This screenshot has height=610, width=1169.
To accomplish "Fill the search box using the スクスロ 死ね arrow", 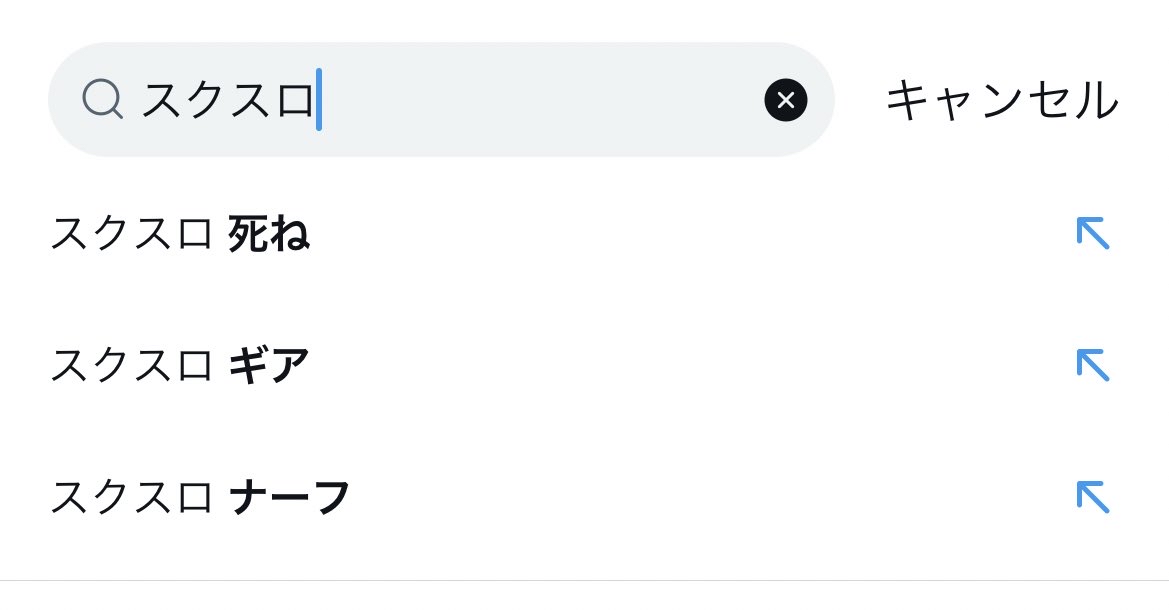I will [x=1093, y=233].
